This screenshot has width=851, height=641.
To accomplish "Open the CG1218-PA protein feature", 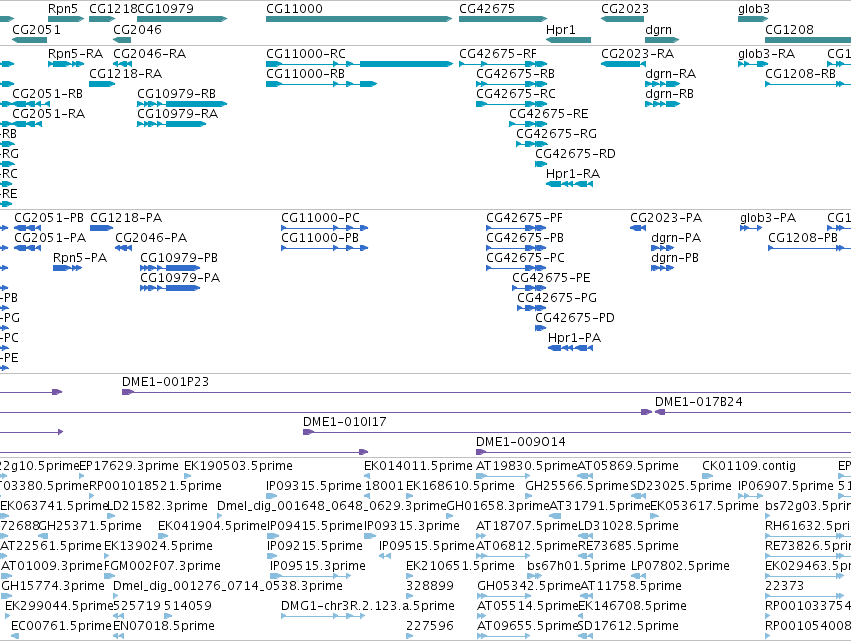I will click(101, 228).
